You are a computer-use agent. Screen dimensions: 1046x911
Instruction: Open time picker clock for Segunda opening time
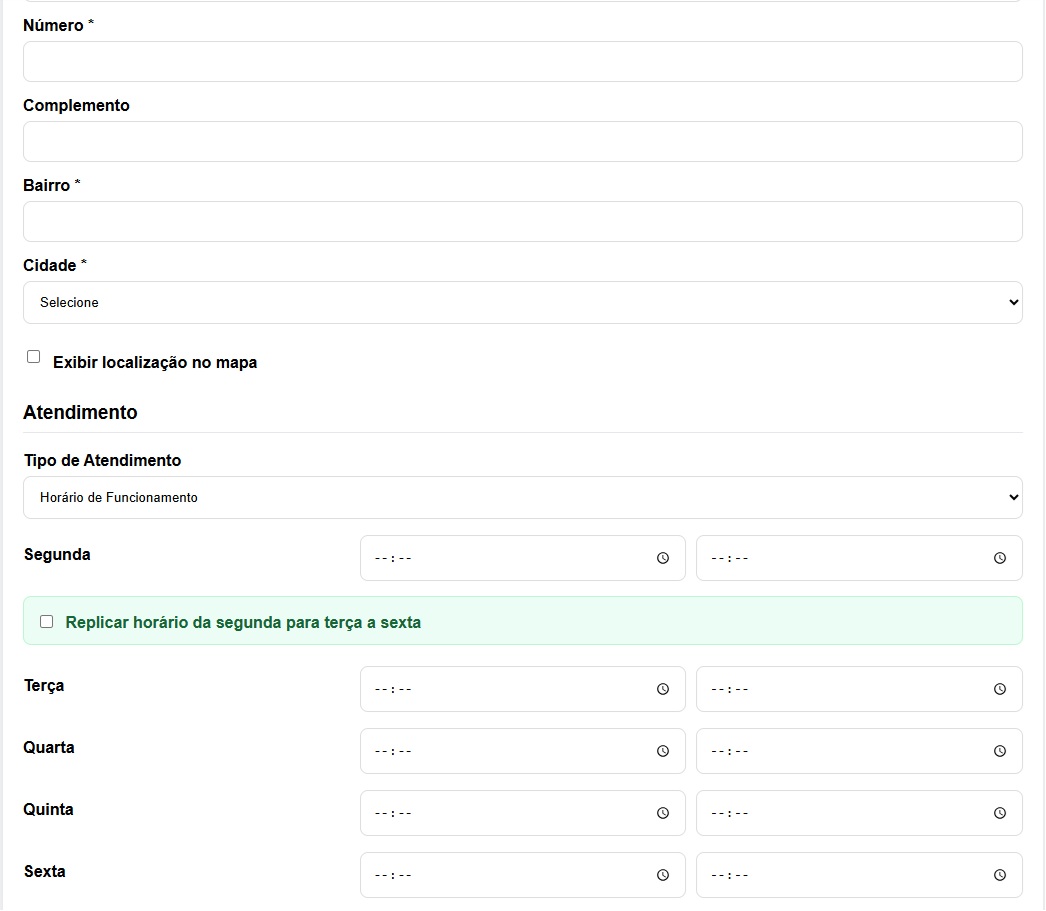click(662, 558)
